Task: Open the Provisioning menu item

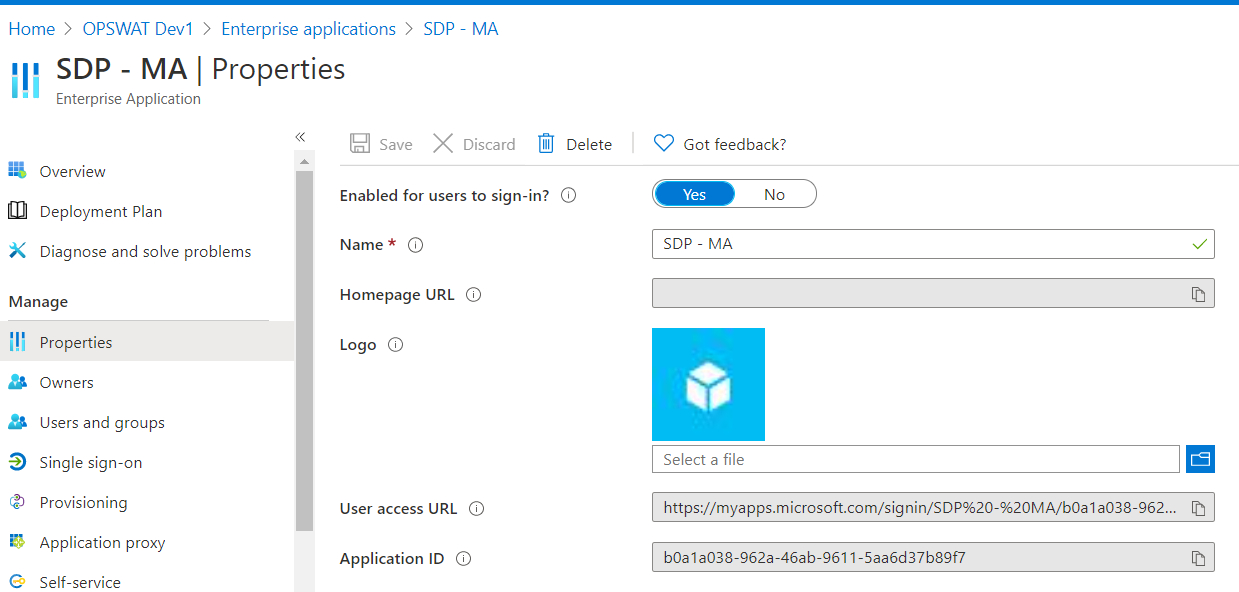Action: coord(83,503)
